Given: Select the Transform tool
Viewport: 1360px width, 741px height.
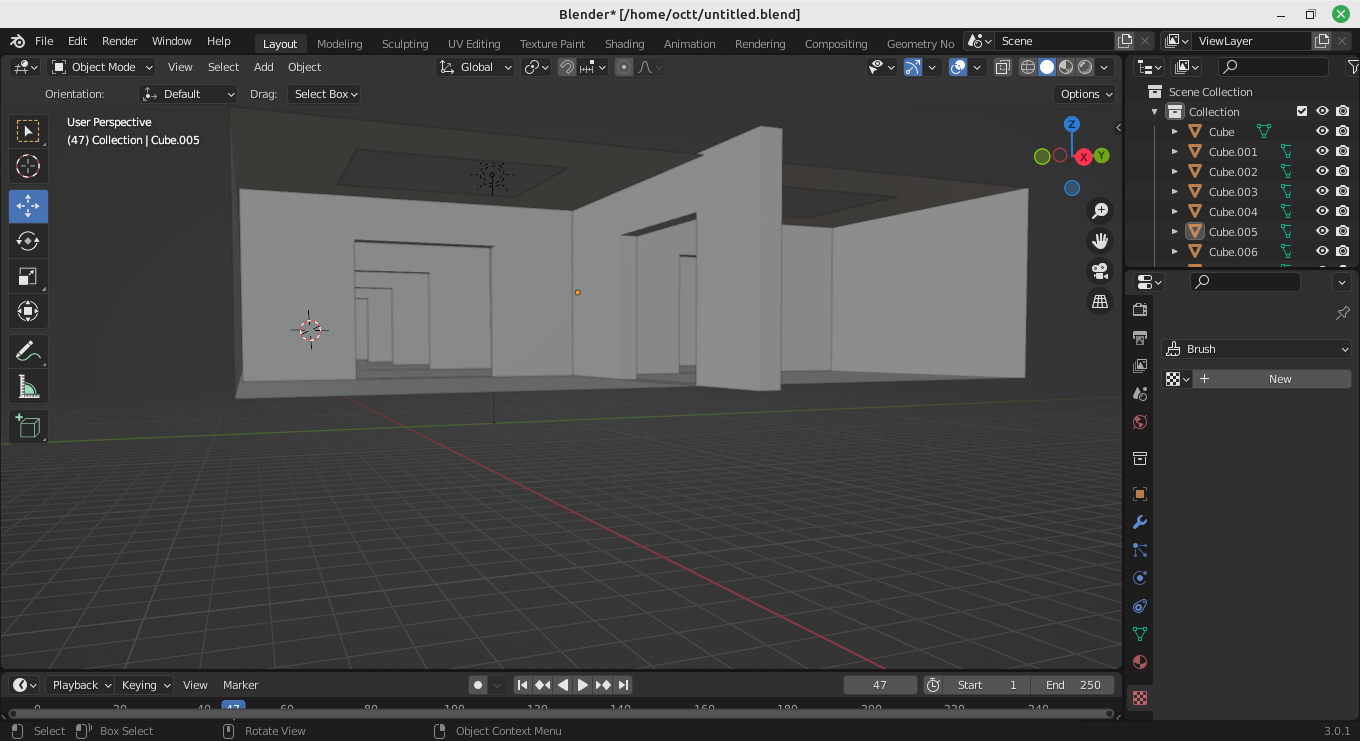Looking at the screenshot, I should pyautogui.click(x=28, y=311).
